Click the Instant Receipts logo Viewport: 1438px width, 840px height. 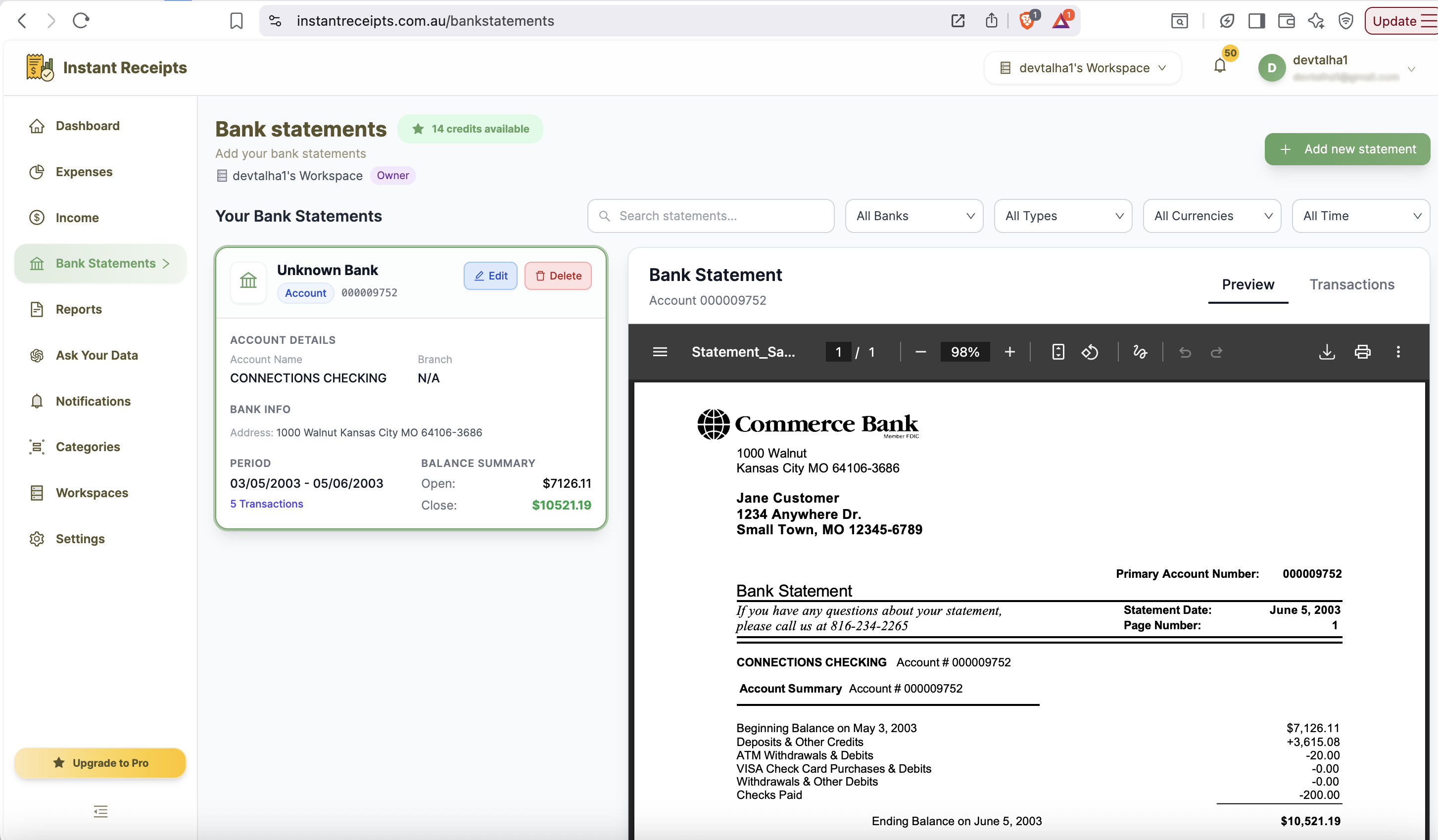click(x=107, y=67)
